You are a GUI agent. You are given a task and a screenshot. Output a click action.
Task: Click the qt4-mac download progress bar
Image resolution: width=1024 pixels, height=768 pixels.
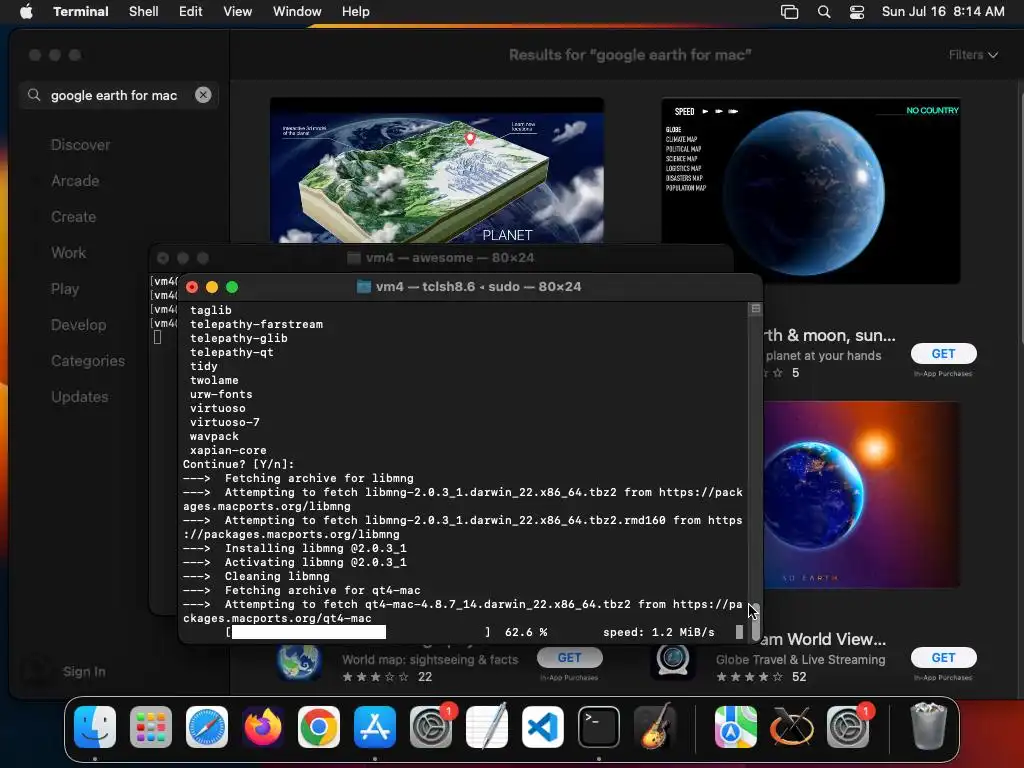358,632
